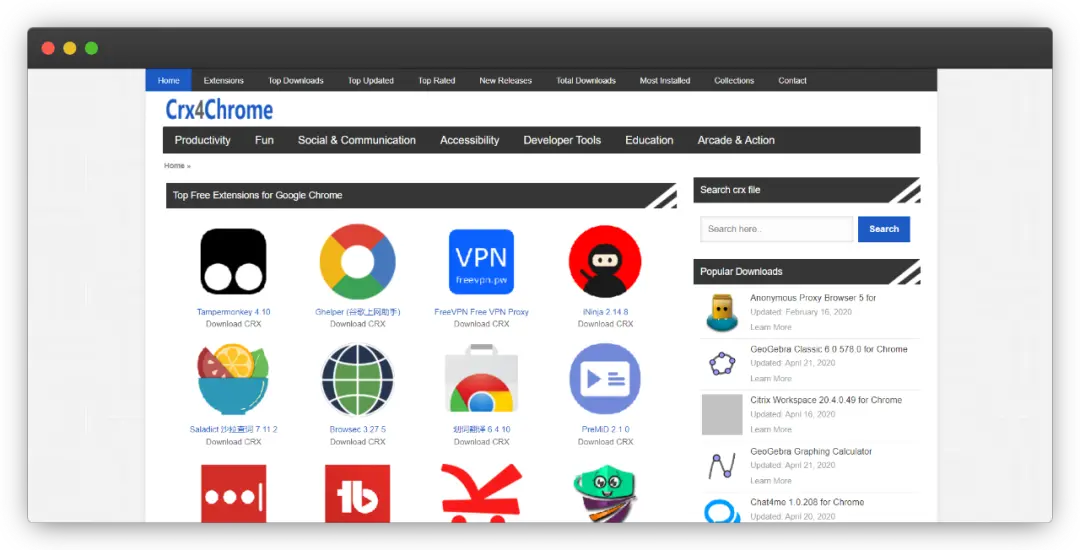Click the Ghelper colorful ring icon
Viewport: 1080px width, 550px height.
(357, 262)
